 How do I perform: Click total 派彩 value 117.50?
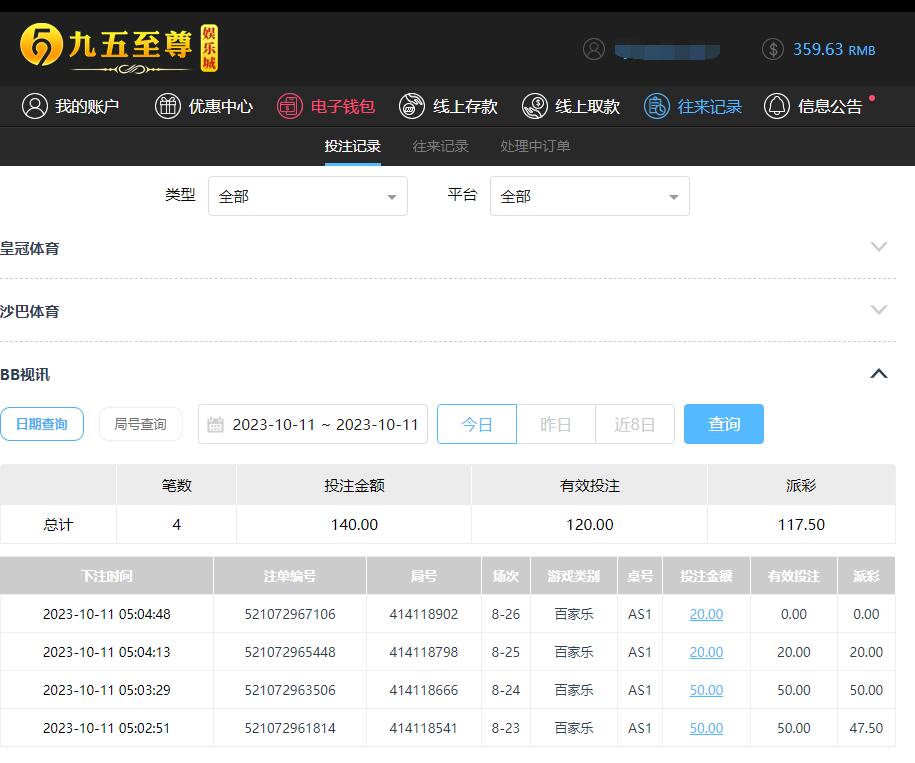(x=801, y=524)
